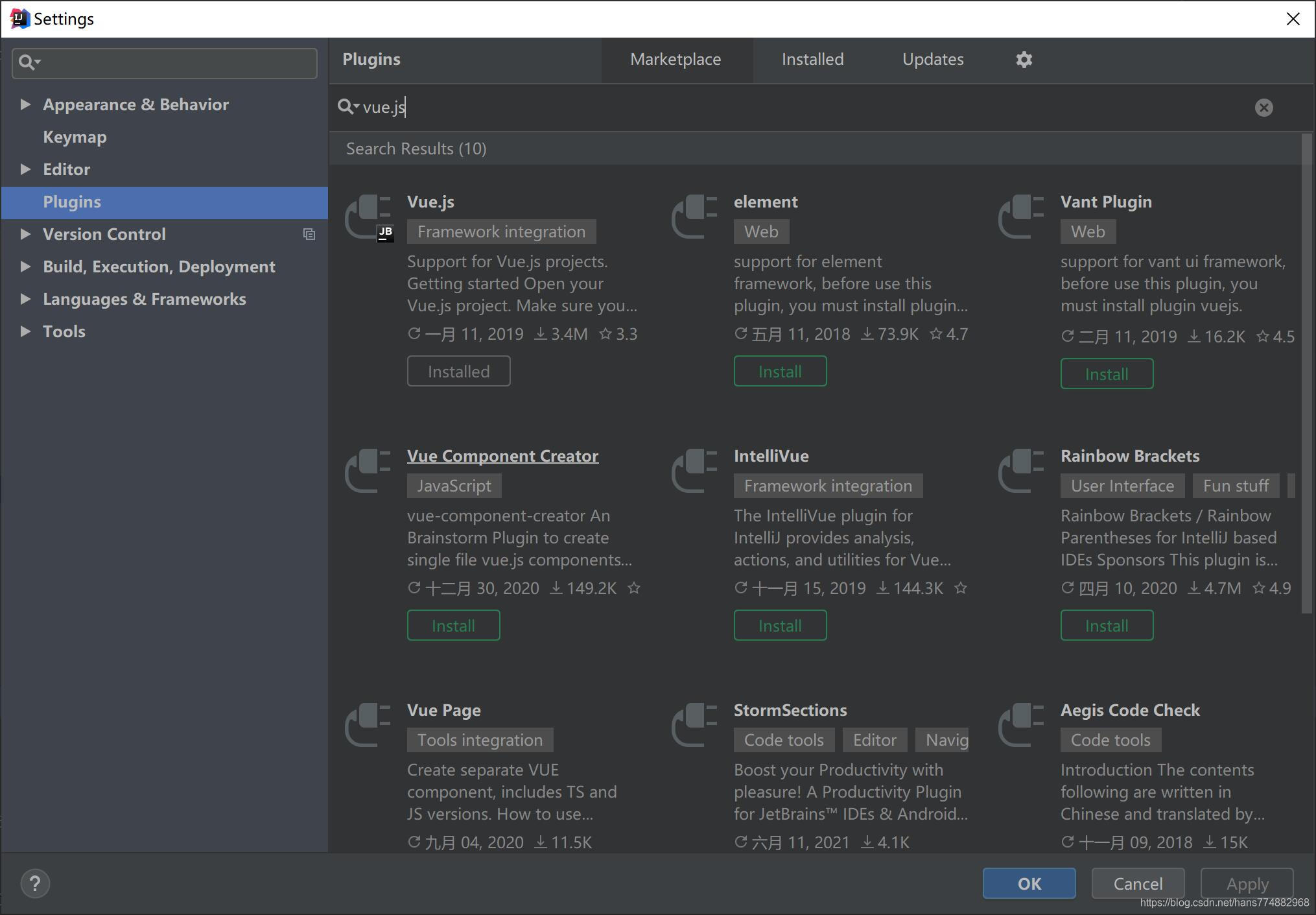Focus the settings search input field
Image resolution: width=1316 pixels, height=915 pixels.
pyautogui.click(x=165, y=63)
